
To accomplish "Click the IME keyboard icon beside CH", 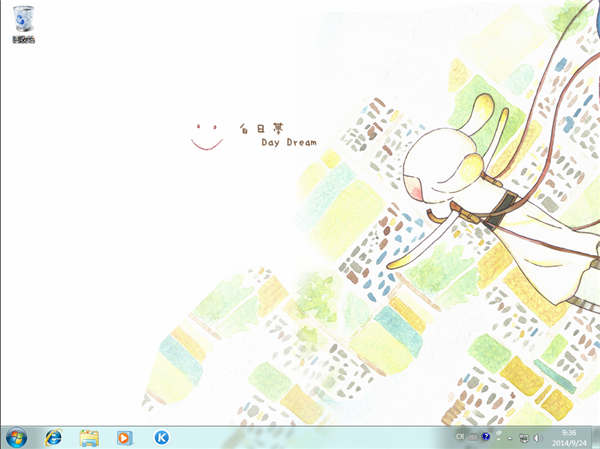I will [x=472, y=437].
